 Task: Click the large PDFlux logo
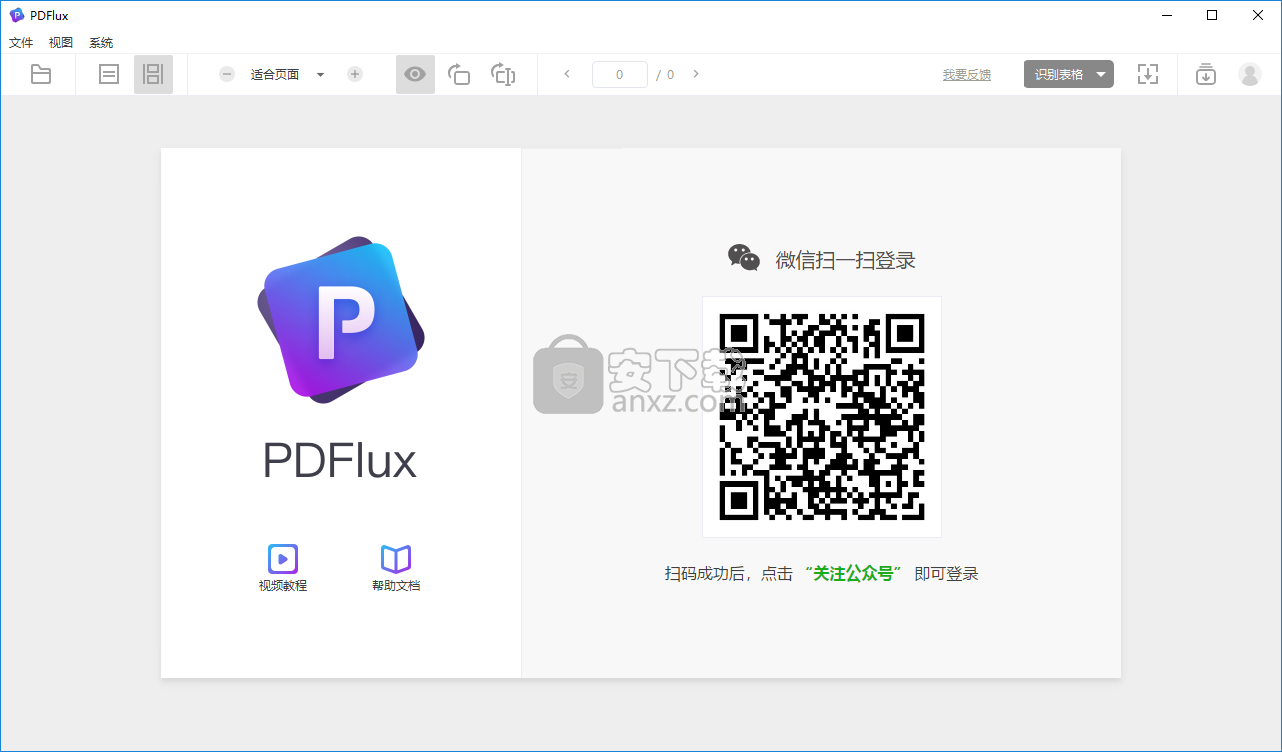coord(340,320)
